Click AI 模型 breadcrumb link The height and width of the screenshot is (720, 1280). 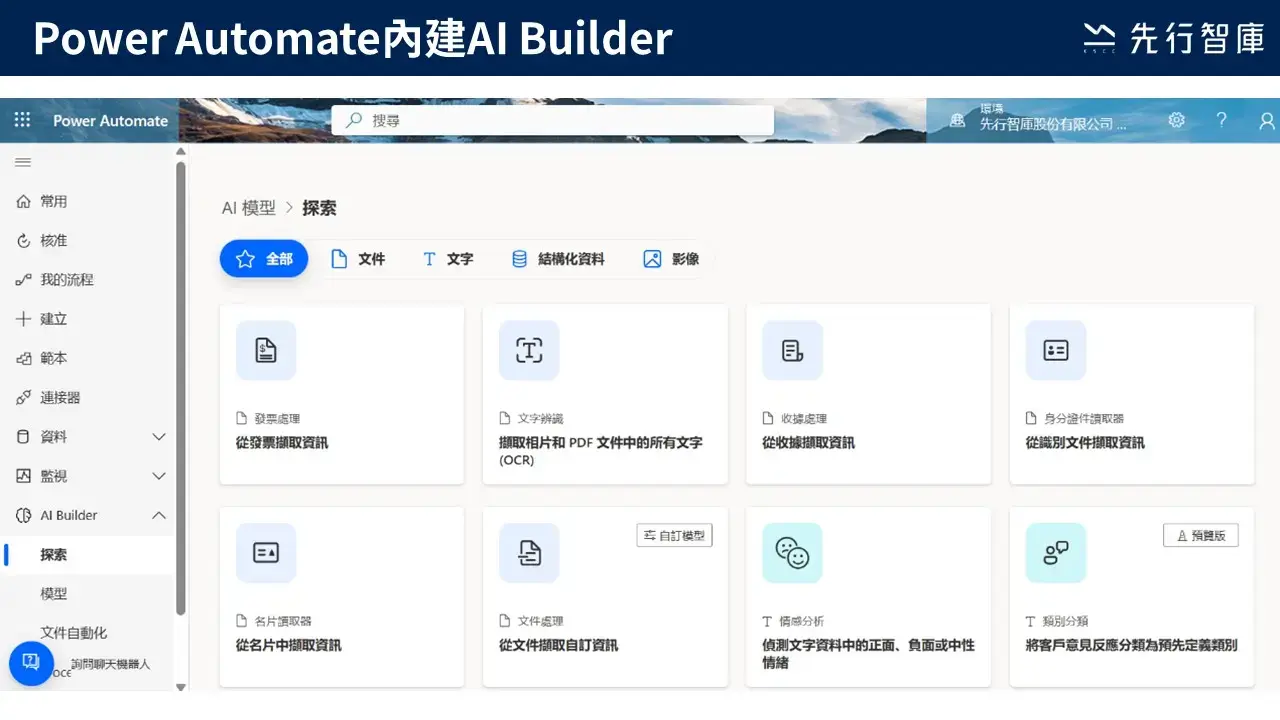pos(248,208)
